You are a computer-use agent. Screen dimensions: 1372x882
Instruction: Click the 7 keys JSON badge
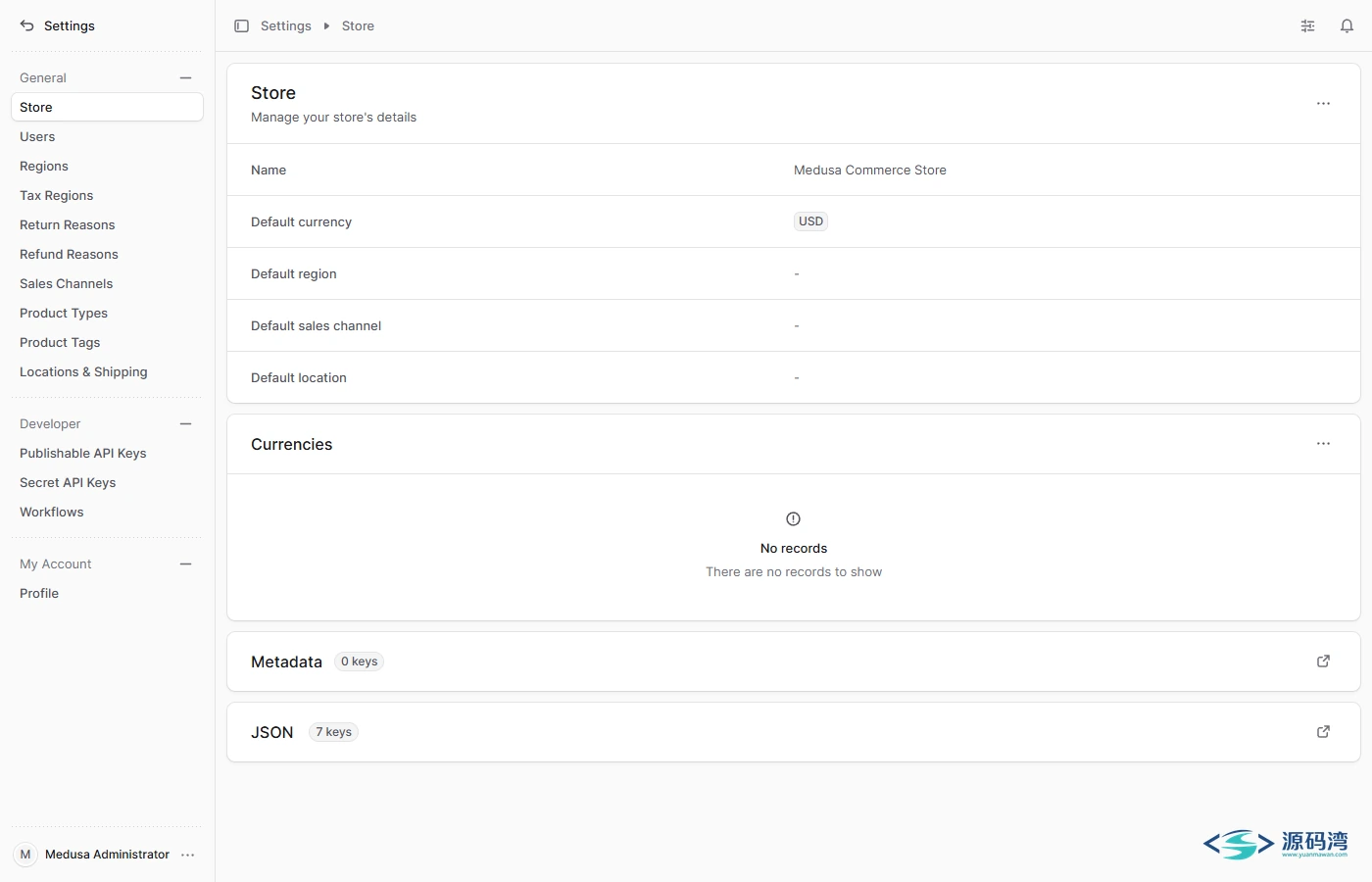click(x=333, y=732)
